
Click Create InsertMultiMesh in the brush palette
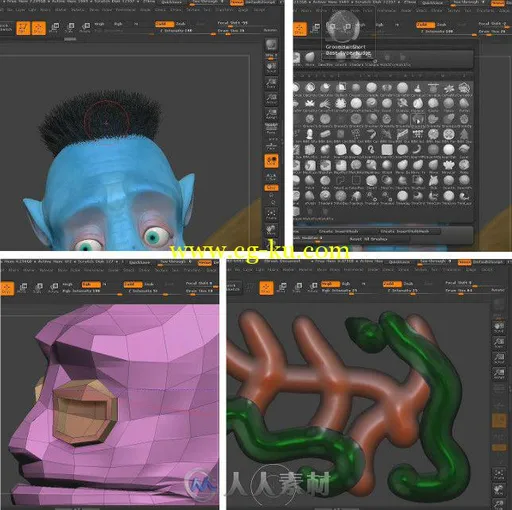405,231
